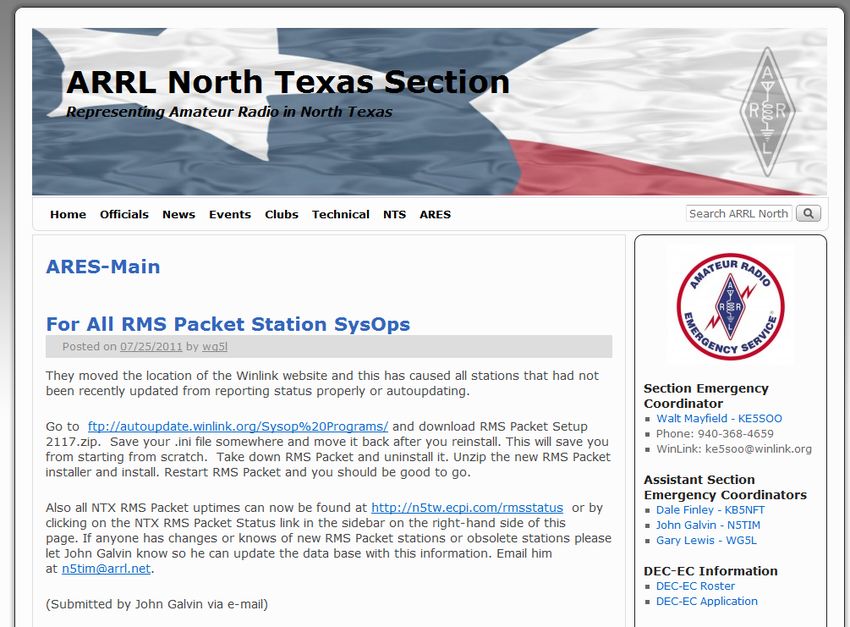This screenshot has width=850, height=627.
Task: Select the NTS menu item
Action: coord(395,215)
